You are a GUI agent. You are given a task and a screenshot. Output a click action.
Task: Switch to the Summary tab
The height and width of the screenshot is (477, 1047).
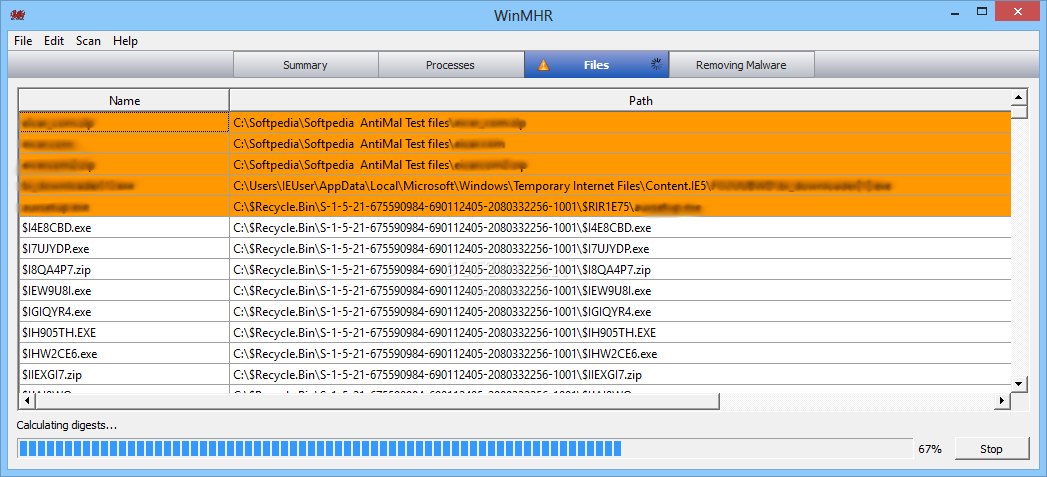pos(305,65)
